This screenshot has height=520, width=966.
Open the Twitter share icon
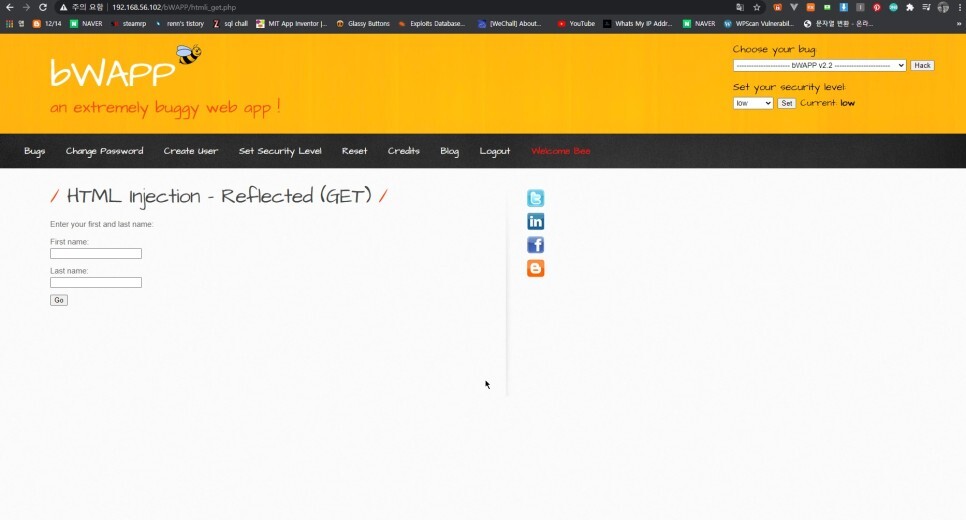click(535, 198)
